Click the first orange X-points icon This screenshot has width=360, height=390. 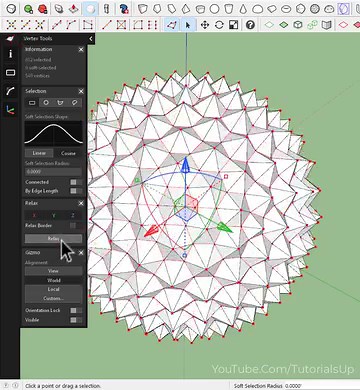[11, 25]
